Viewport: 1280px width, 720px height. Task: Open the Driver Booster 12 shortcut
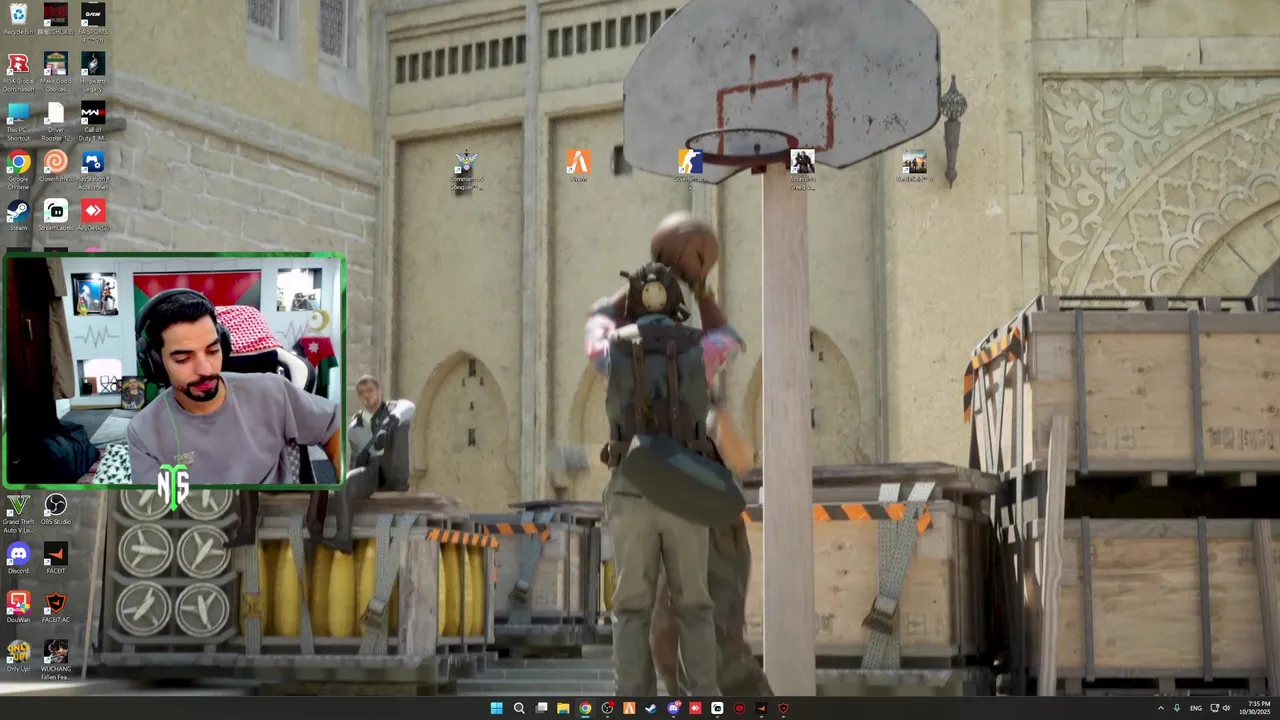point(55,121)
